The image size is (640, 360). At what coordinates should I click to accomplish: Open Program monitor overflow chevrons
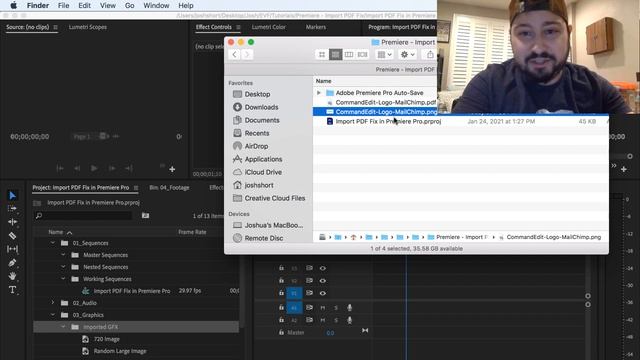click(613, 166)
